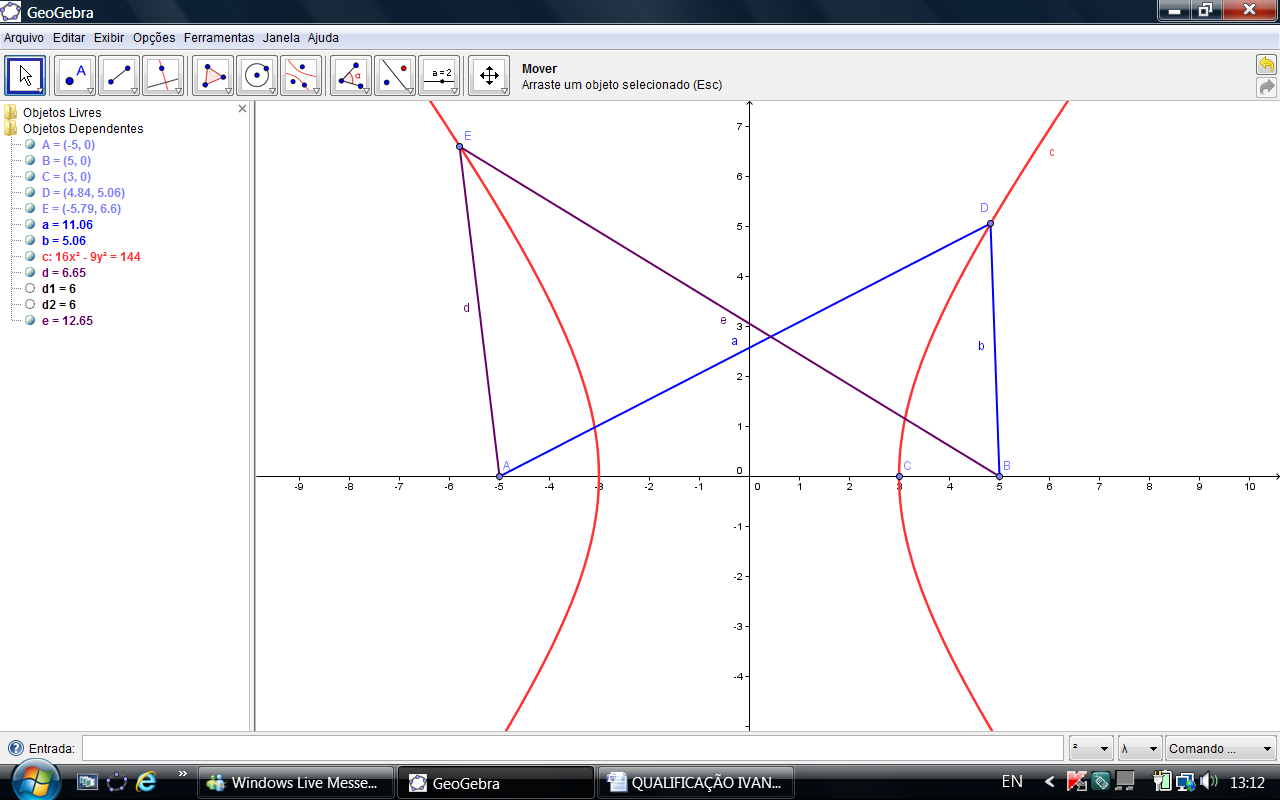Image resolution: width=1280 pixels, height=800 pixels.
Task: Select the Mover arrow tool
Action: 25,76
